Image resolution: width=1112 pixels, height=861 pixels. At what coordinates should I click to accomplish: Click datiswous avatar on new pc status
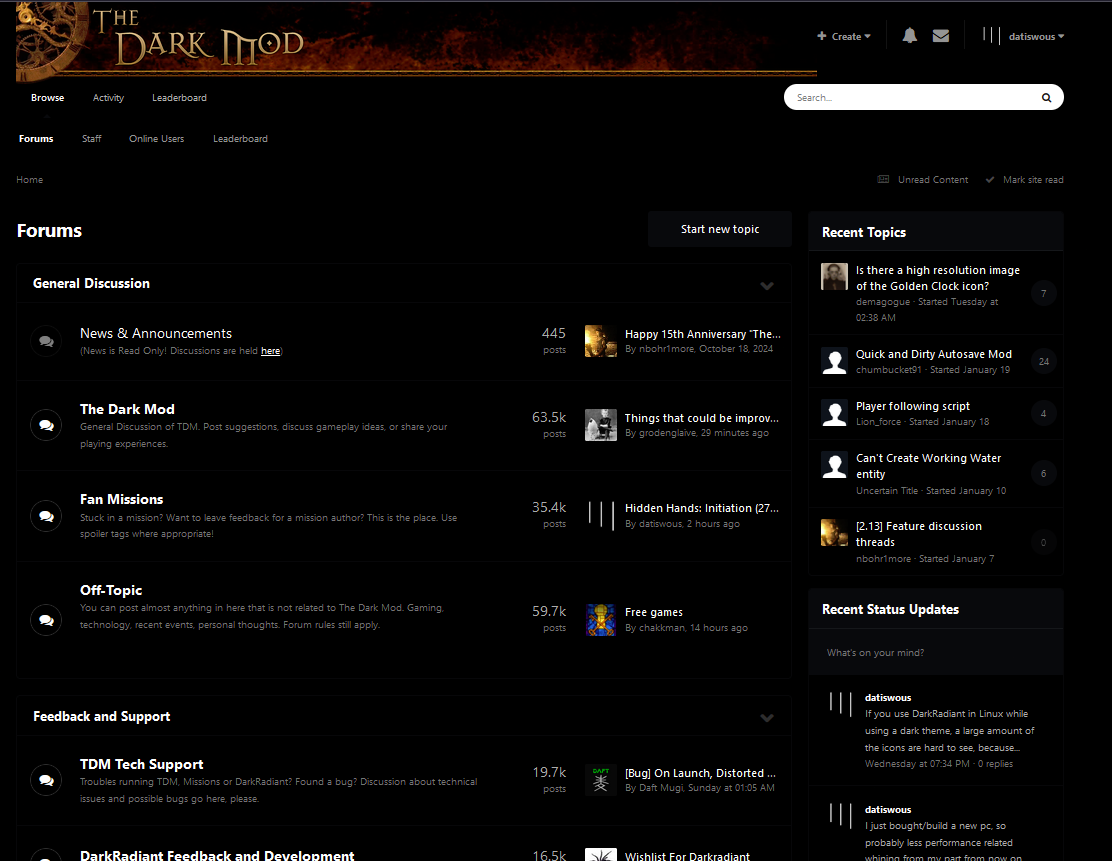point(840,816)
